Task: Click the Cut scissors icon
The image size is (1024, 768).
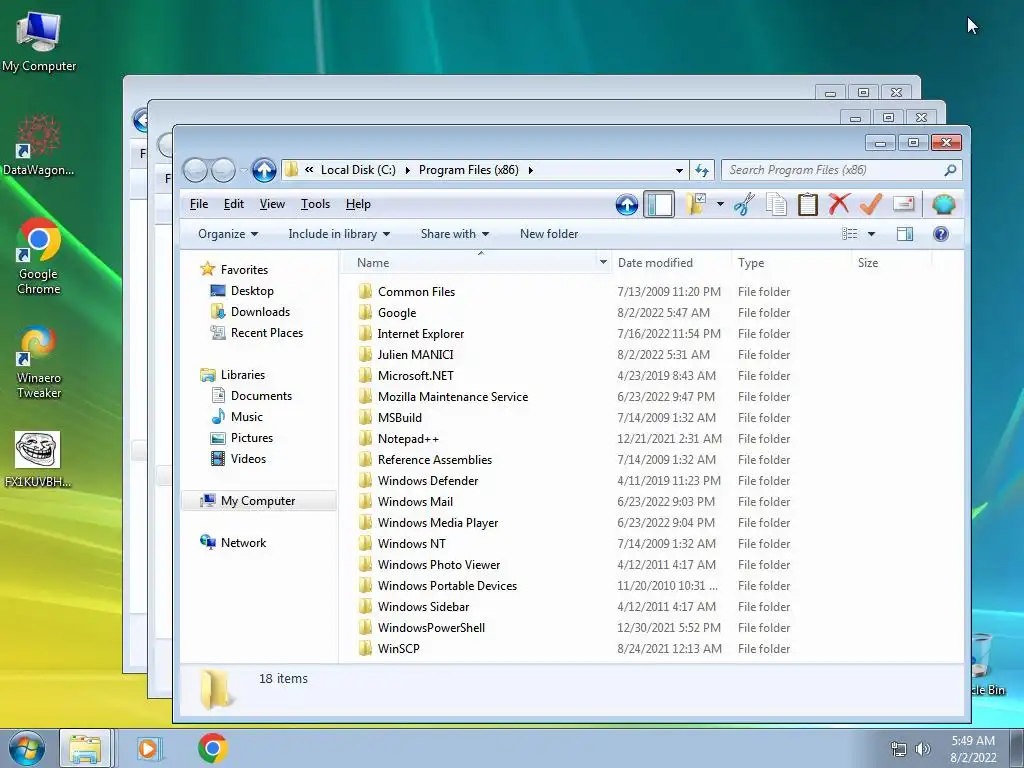Action: pyautogui.click(x=744, y=204)
